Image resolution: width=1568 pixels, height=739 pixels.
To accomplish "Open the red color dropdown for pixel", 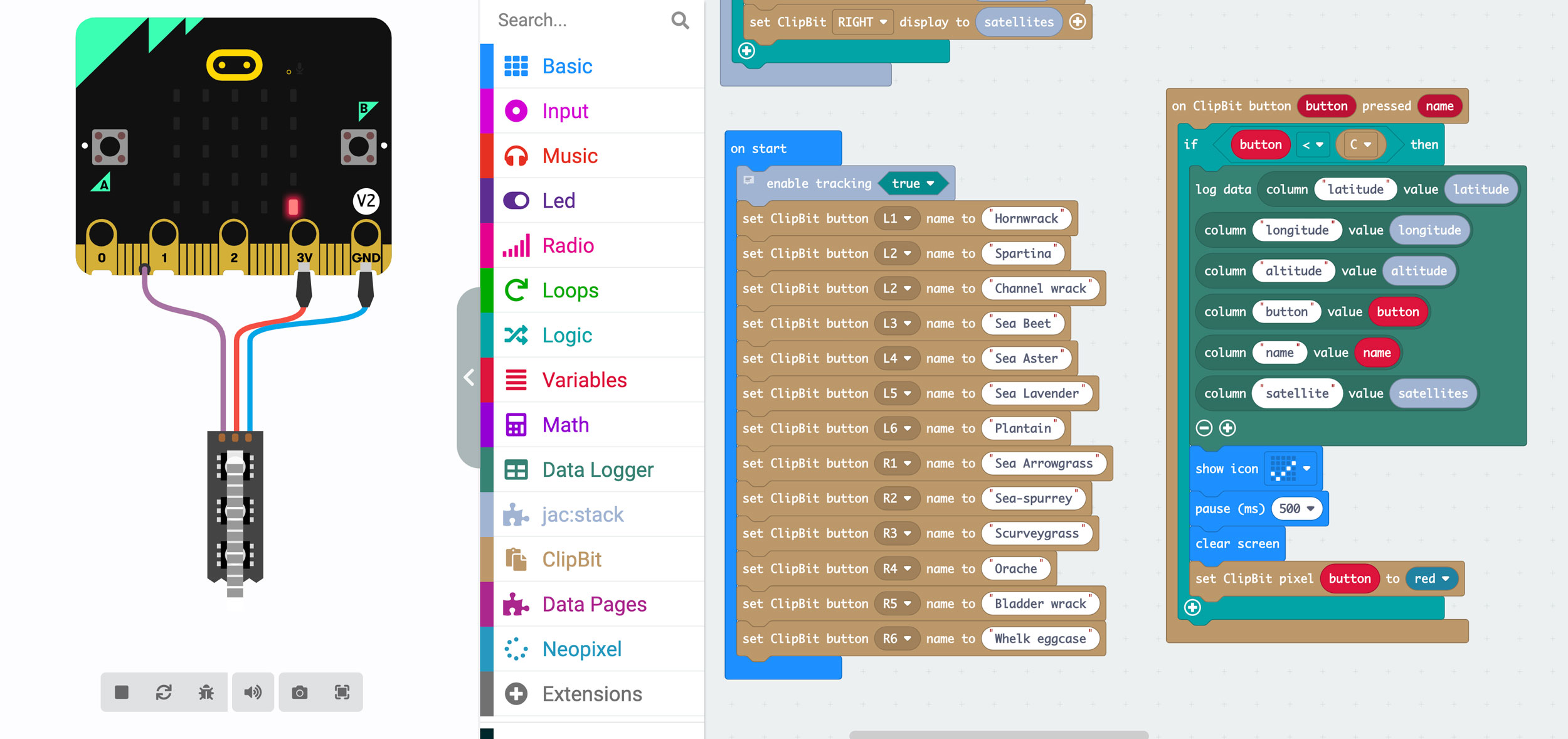I will (x=1432, y=579).
